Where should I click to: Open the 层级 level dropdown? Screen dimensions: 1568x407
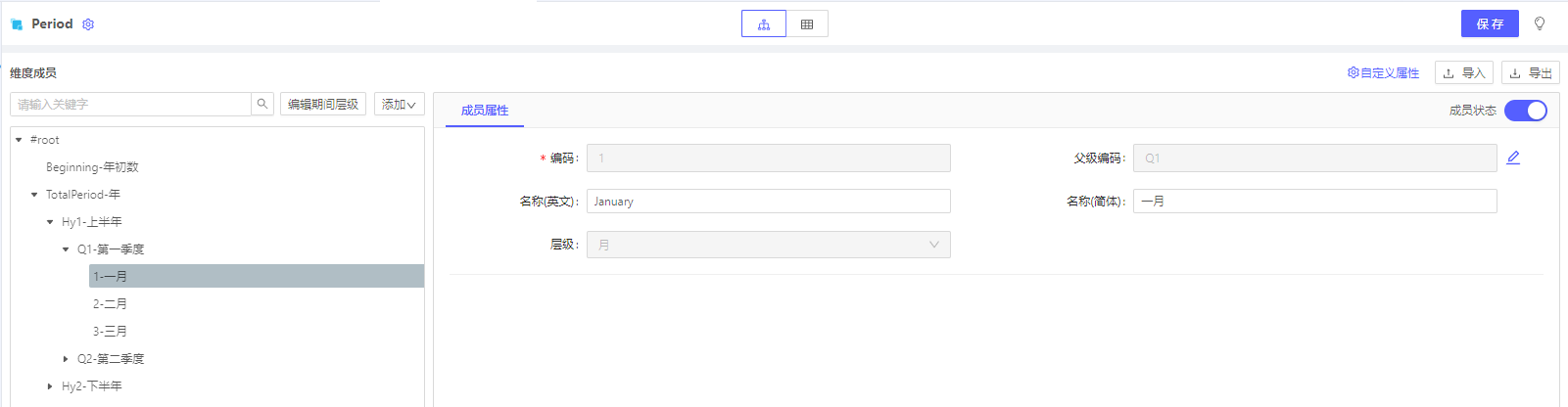click(769, 245)
